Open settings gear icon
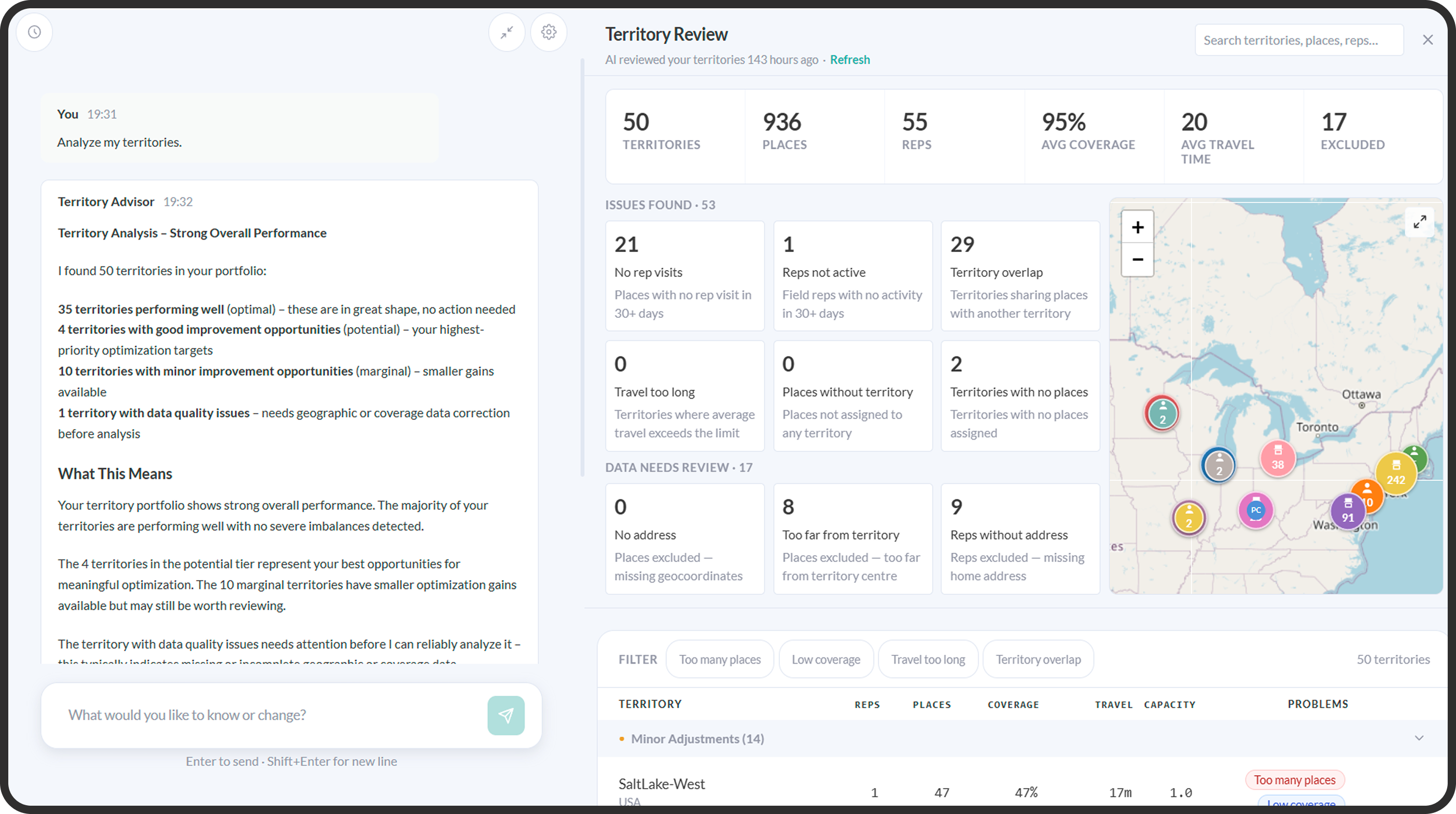The height and width of the screenshot is (814, 1456). point(548,32)
